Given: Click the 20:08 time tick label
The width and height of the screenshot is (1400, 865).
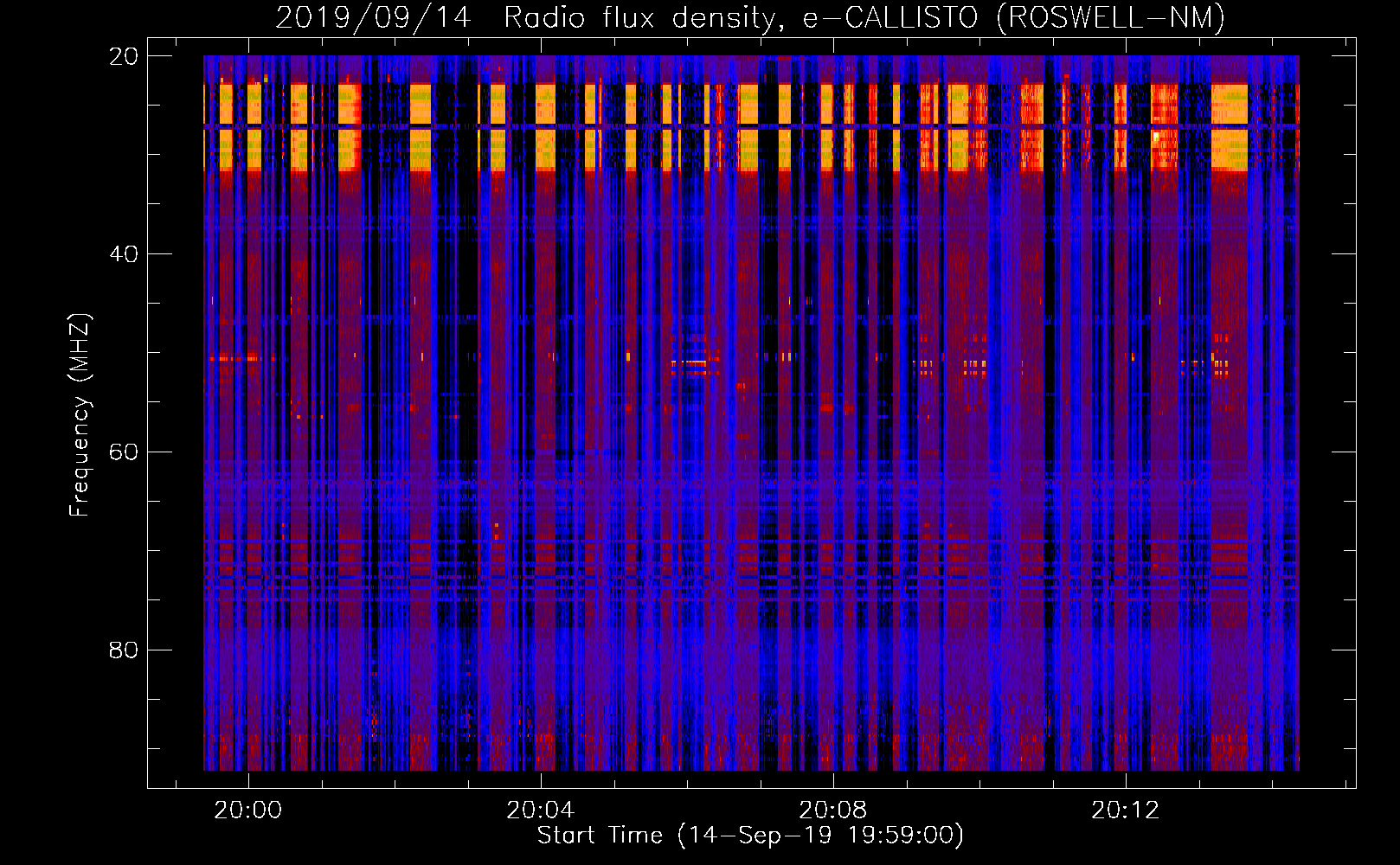Looking at the screenshot, I should click(833, 810).
